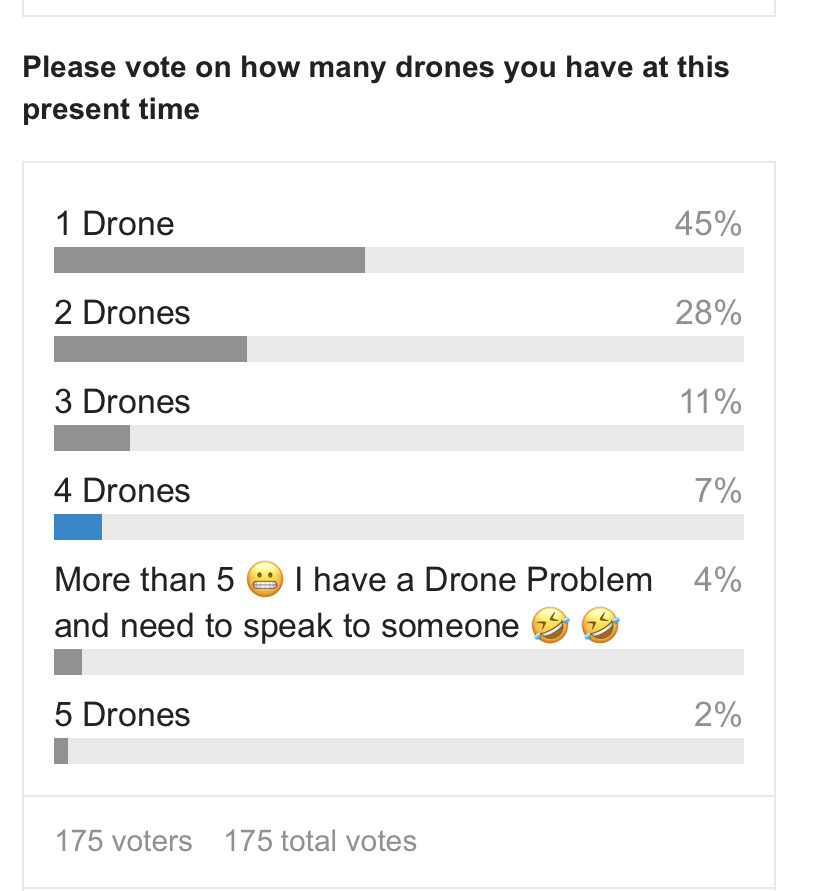This screenshot has width=828, height=891.
Task: Click the poll question heading text
Action: click(x=375, y=88)
